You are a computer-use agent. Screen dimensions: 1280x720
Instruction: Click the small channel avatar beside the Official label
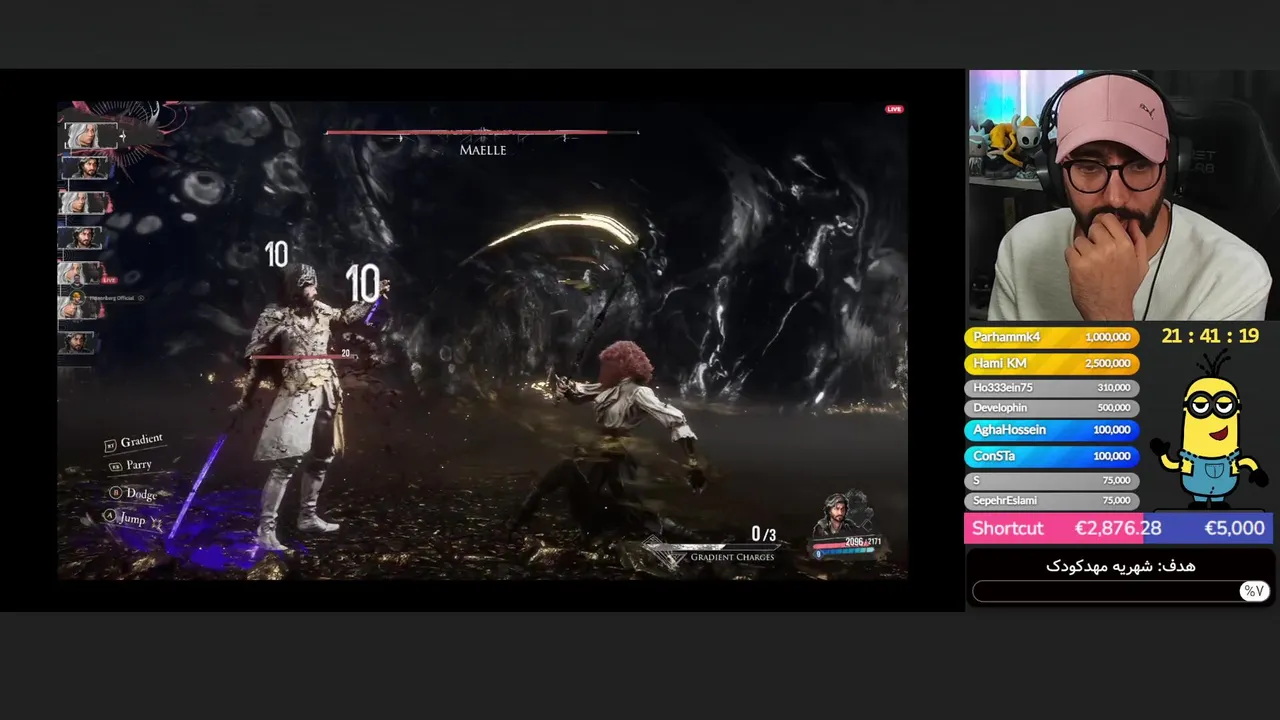pos(75,298)
